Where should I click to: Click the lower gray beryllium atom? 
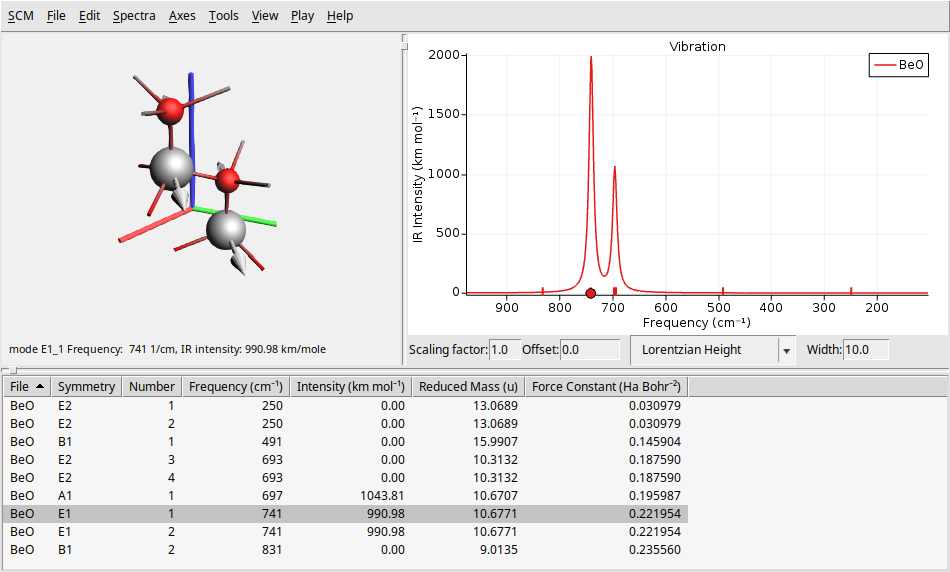coord(226,230)
